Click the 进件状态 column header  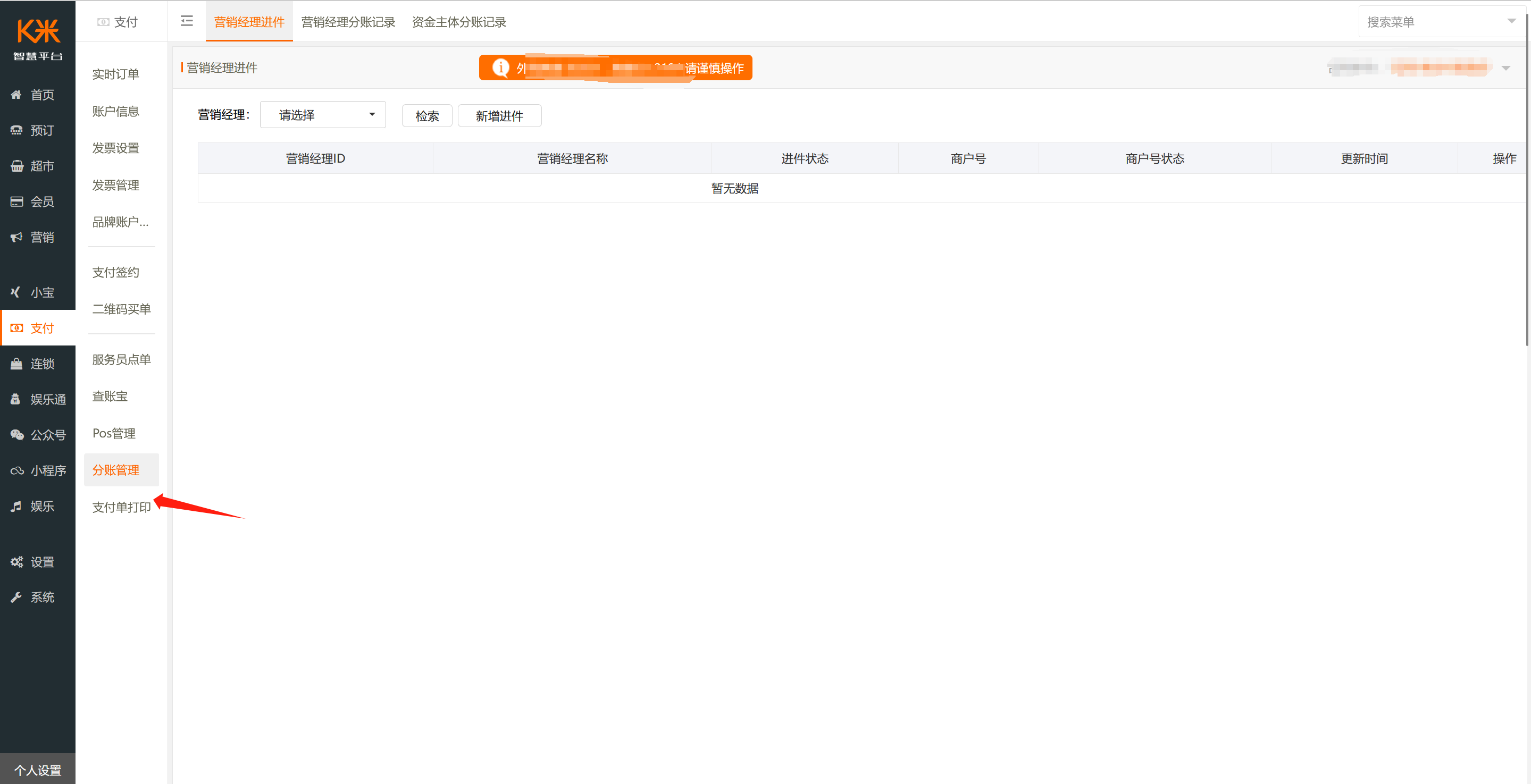805,158
